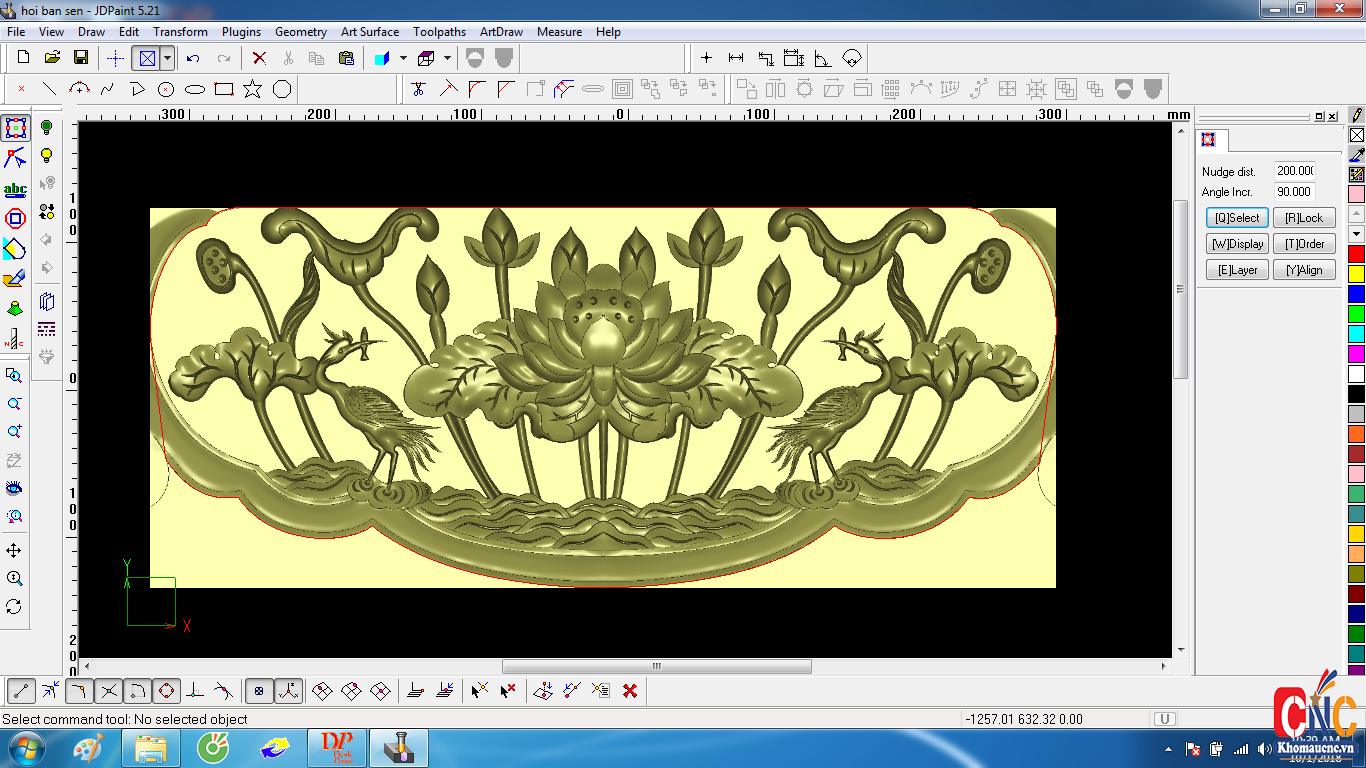Open the blue cube render dropdown arrow

[403, 58]
